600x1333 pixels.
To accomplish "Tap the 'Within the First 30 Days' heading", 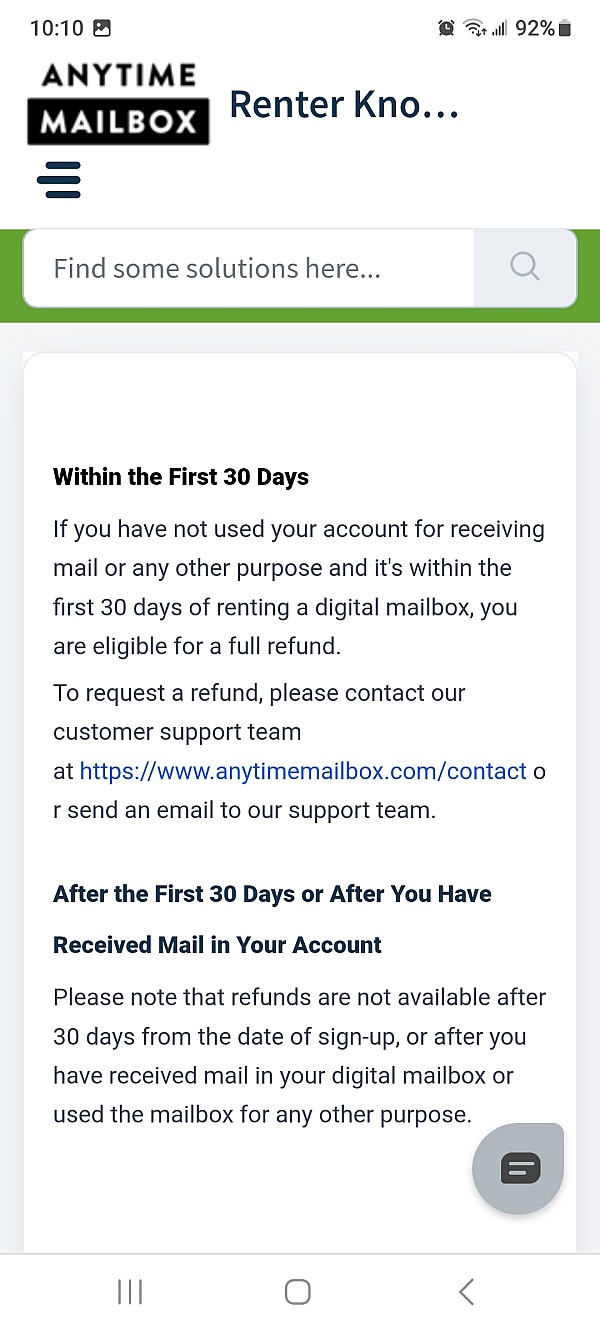I will point(180,477).
